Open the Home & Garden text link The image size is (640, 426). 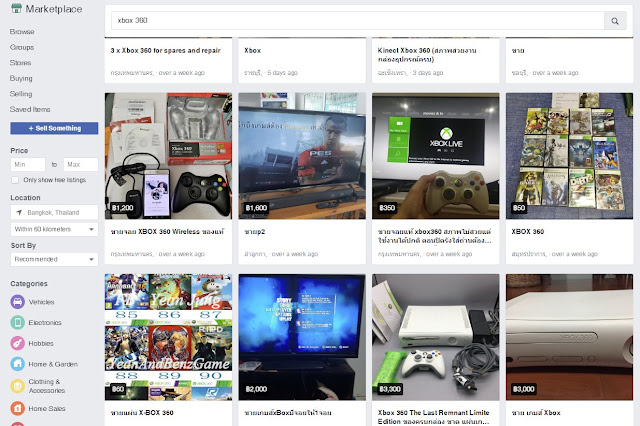tap(53, 364)
